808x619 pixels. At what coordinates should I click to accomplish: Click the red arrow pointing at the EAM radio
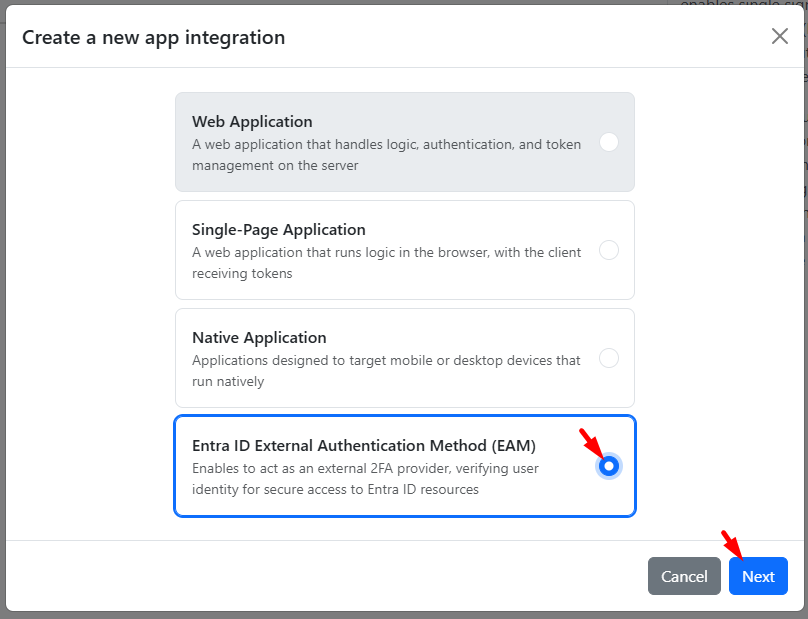pos(590,442)
